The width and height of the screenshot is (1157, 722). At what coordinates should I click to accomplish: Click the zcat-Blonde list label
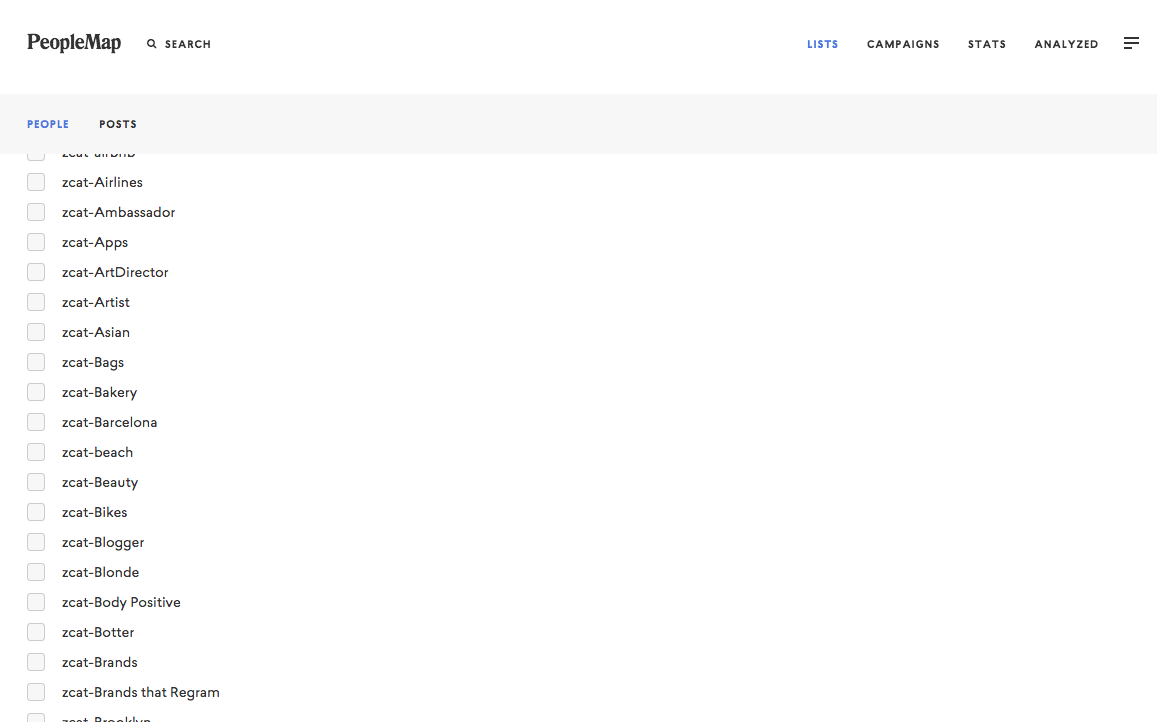point(100,573)
